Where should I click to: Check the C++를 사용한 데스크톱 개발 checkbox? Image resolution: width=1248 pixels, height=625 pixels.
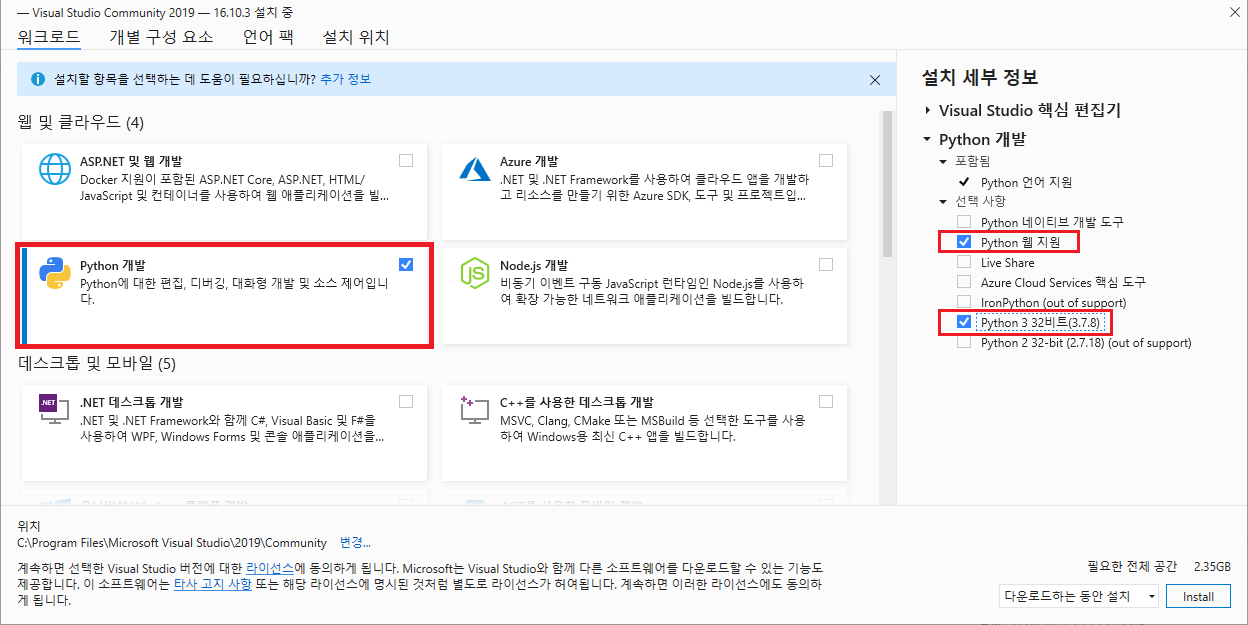pos(825,401)
